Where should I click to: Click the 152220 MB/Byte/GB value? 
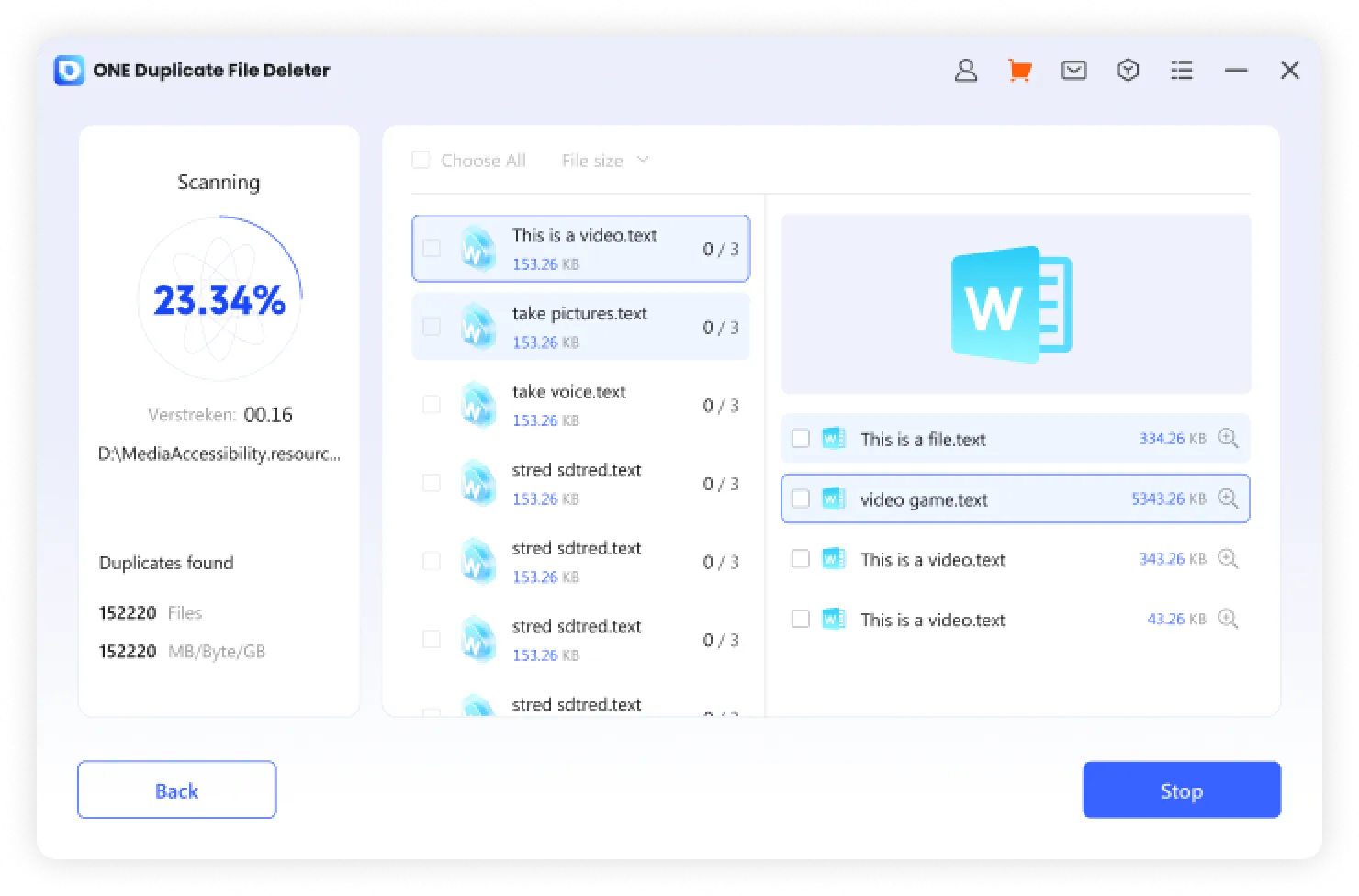pos(182,652)
